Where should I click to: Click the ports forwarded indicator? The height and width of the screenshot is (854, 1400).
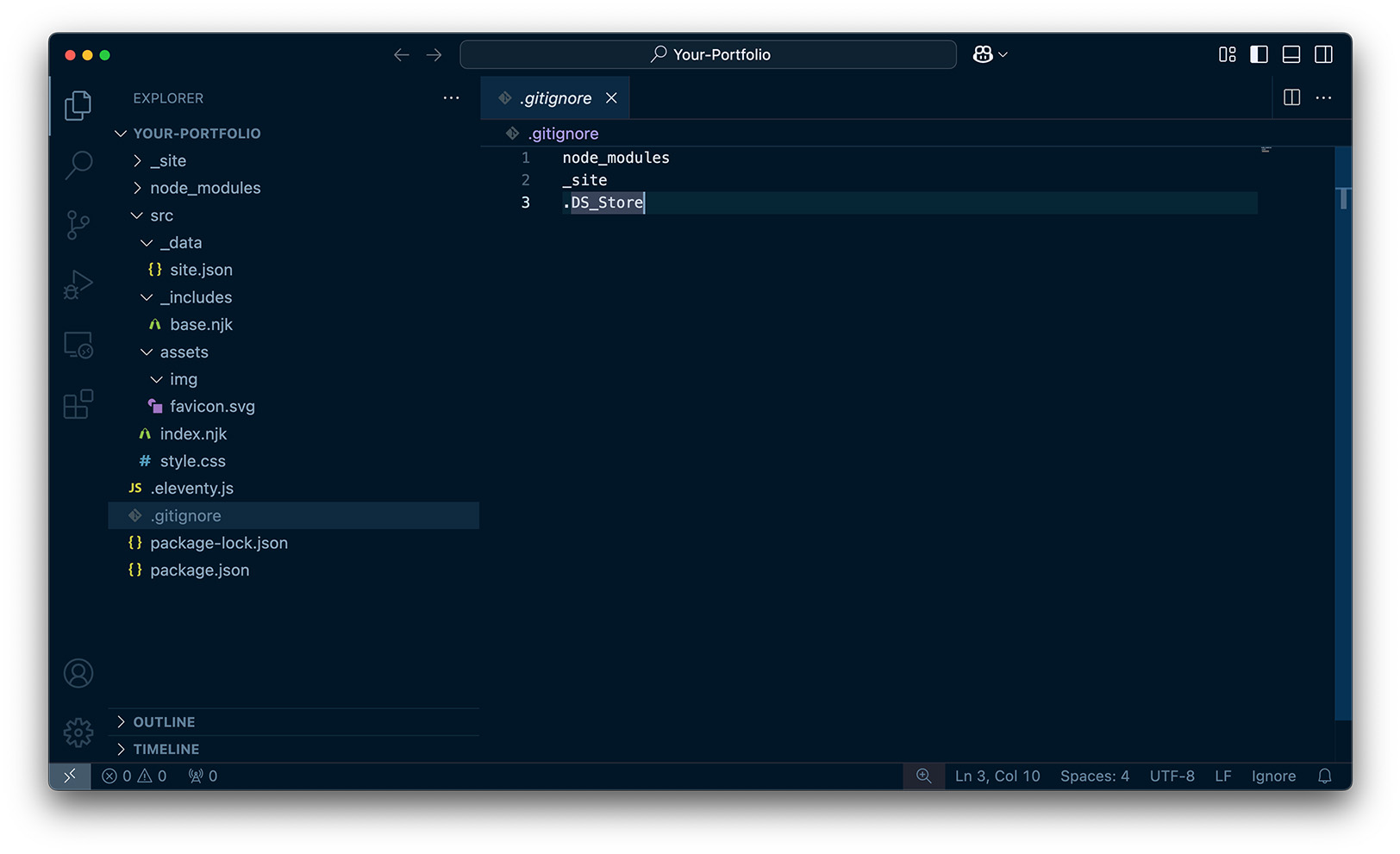click(x=203, y=776)
